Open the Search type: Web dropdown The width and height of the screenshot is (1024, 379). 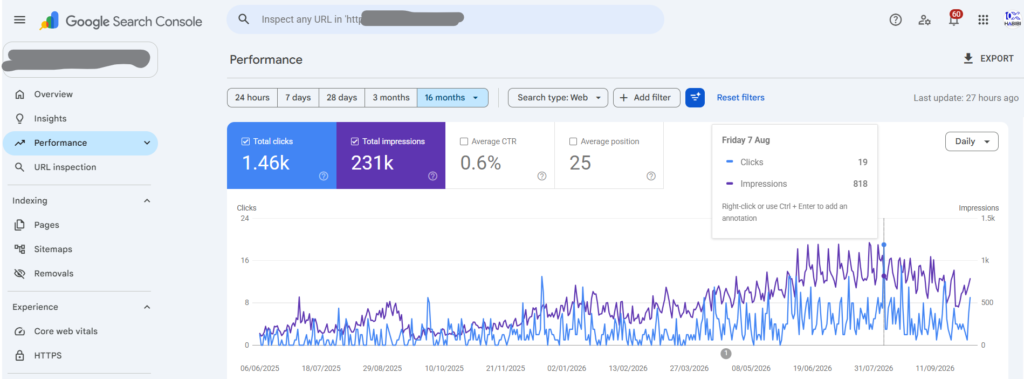click(558, 97)
